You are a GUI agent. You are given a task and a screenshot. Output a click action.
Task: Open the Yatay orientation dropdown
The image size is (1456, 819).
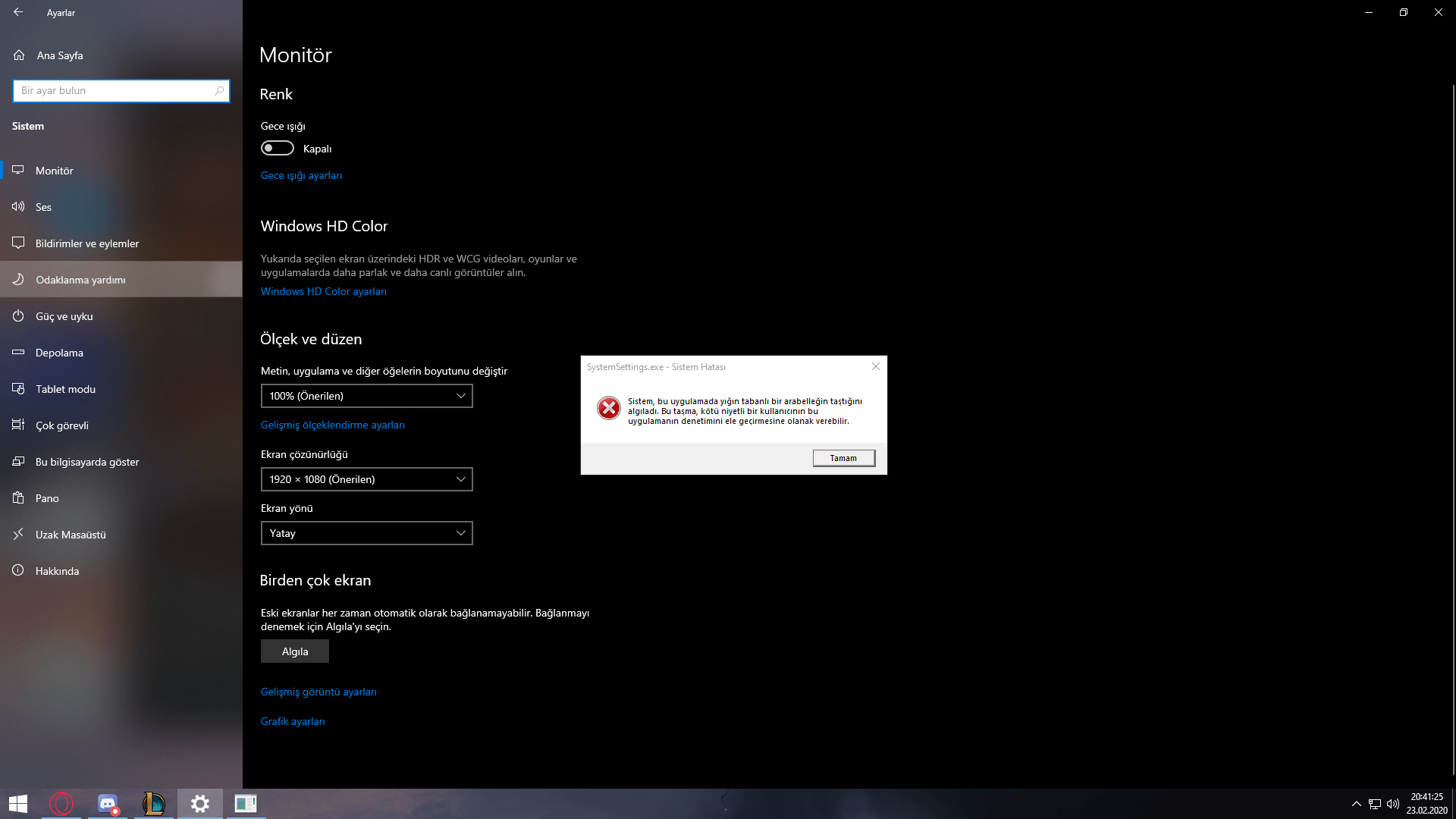(366, 533)
